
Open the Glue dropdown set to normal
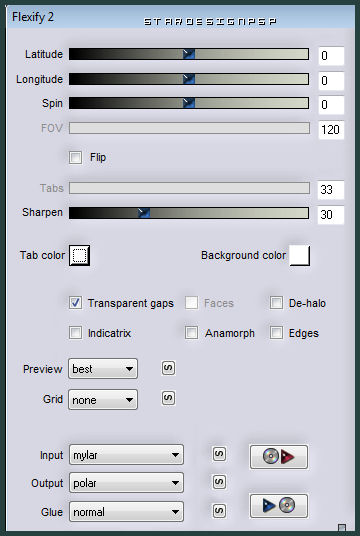[x=126, y=511]
